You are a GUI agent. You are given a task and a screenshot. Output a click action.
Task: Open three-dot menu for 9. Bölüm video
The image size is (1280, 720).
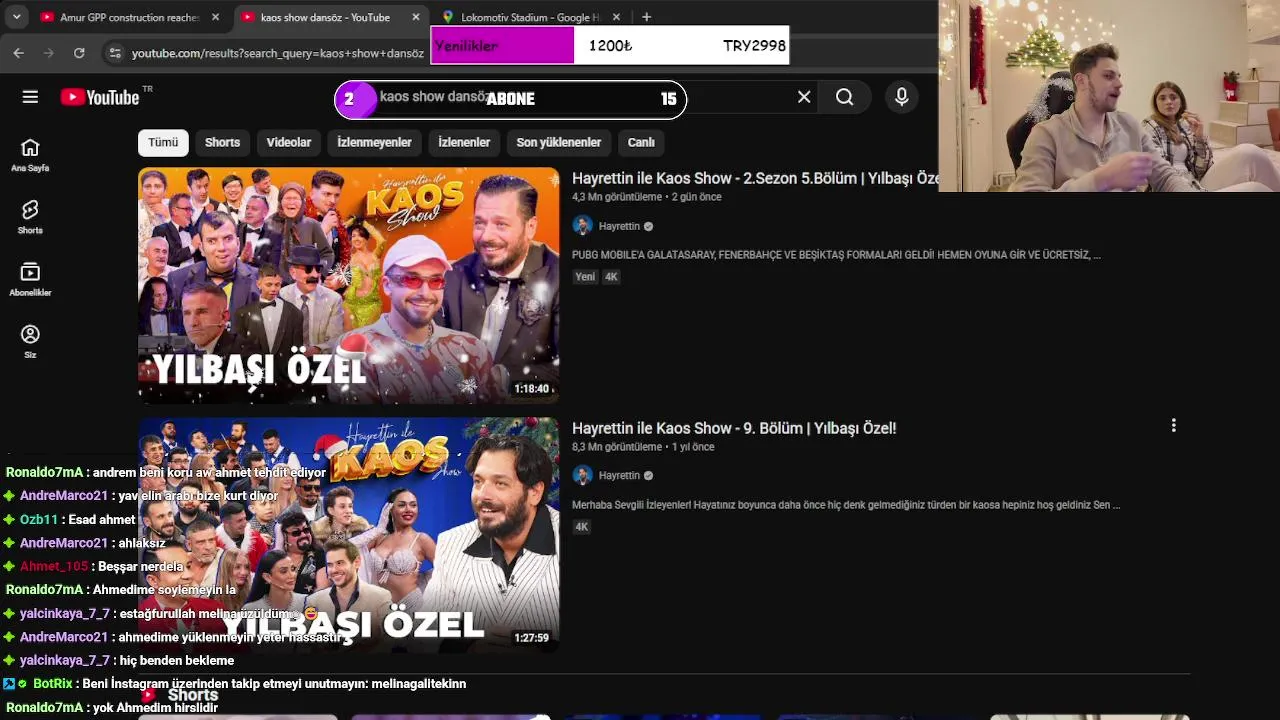pyautogui.click(x=1173, y=426)
